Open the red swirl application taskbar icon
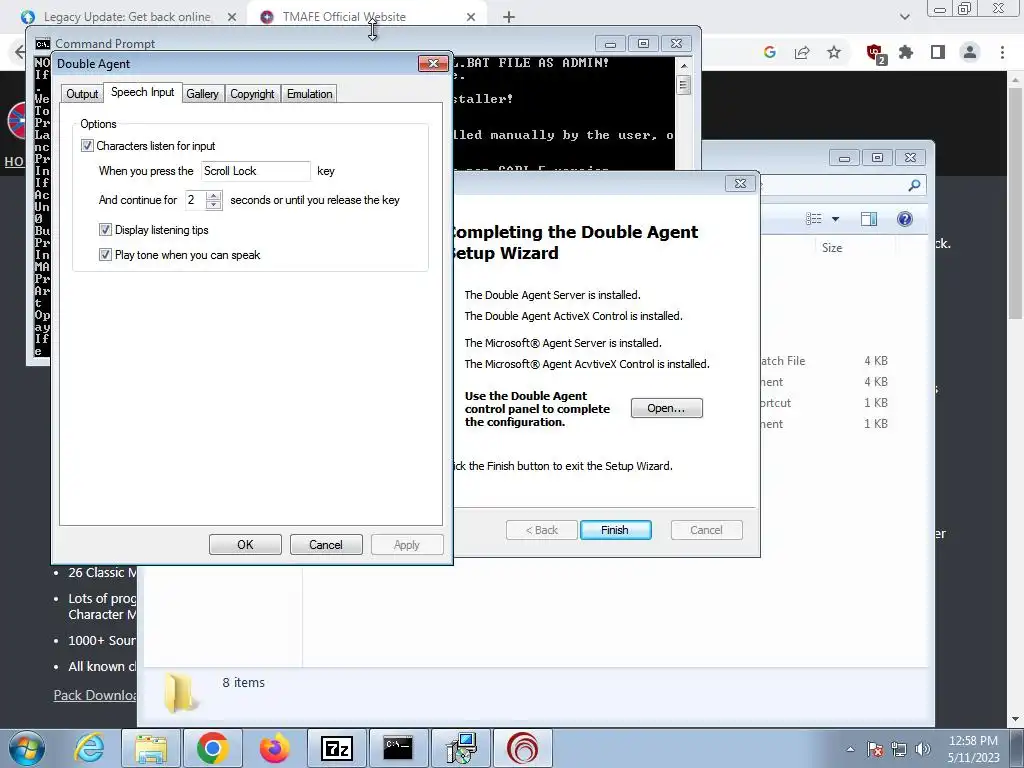The height and width of the screenshot is (768, 1024). 522,748
